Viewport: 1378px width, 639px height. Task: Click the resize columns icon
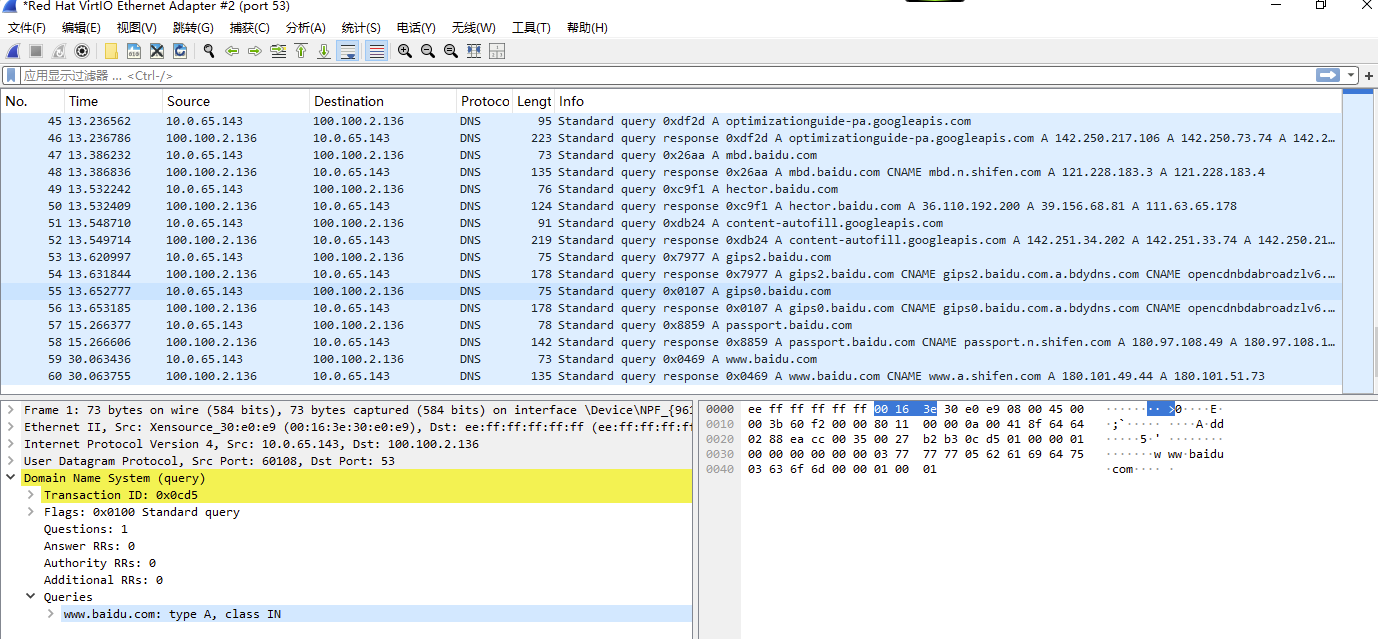[474, 51]
